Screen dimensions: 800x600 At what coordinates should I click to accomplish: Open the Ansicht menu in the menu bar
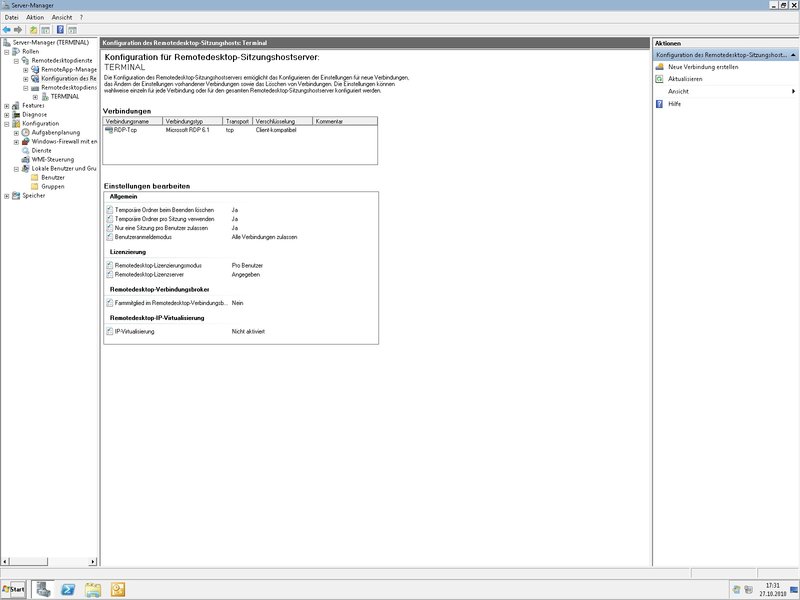point(62,17)
